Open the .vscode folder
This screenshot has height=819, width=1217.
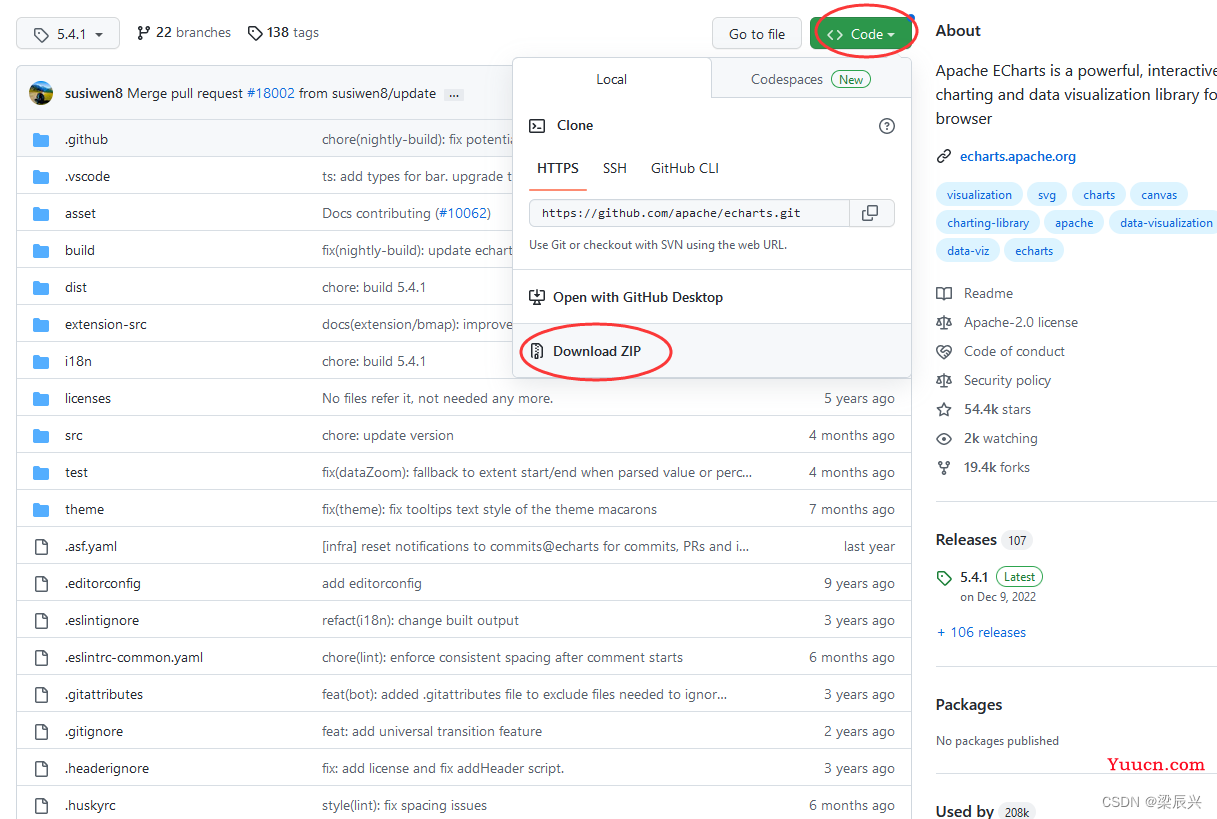(x=87, y=176)
